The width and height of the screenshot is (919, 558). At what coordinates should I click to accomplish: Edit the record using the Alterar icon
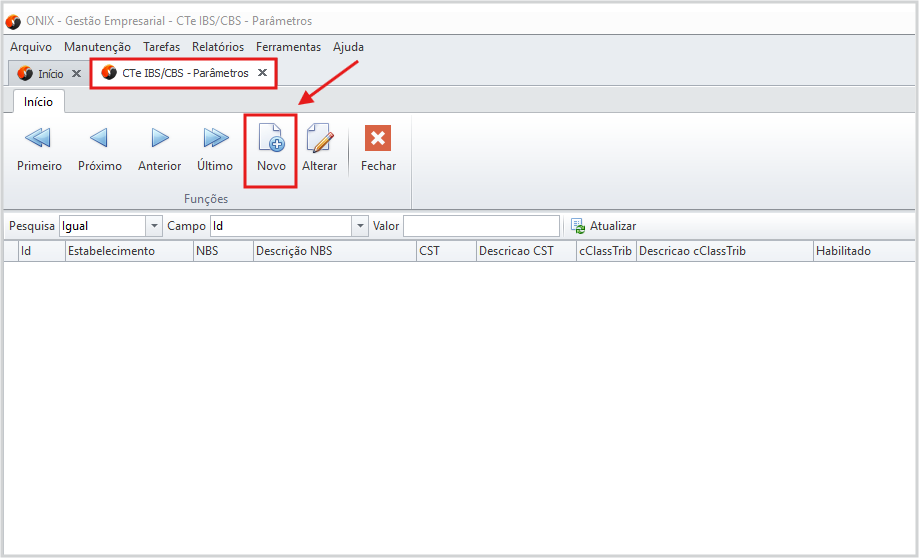point(319,138)
